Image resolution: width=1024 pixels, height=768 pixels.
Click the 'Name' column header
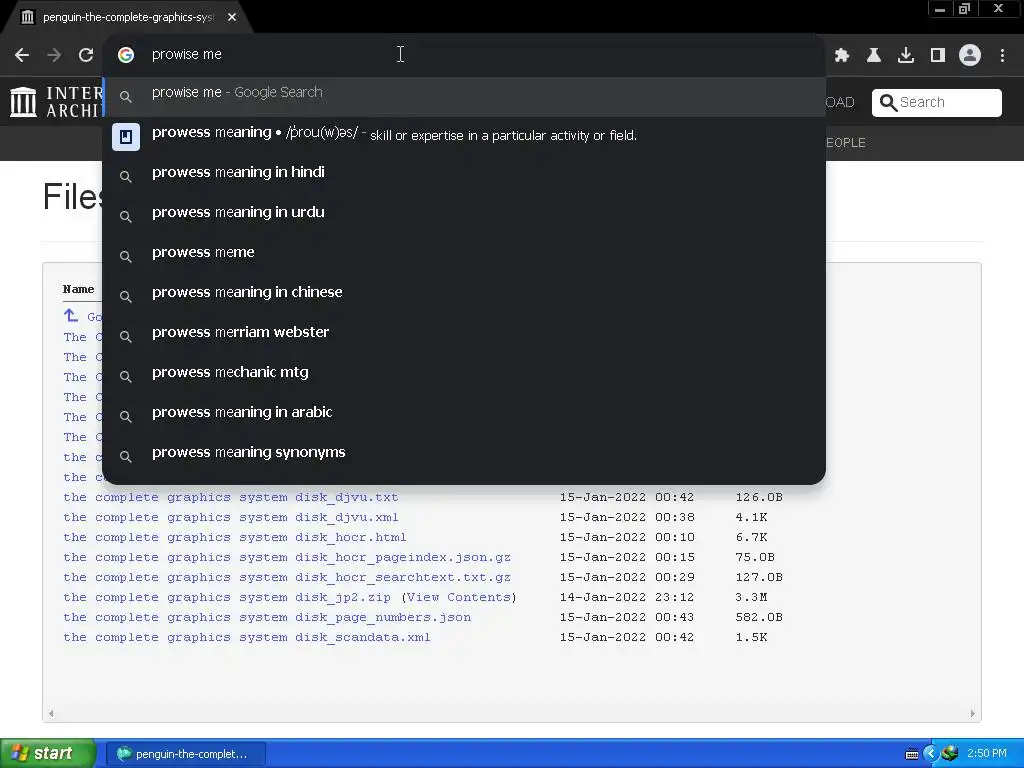[78, 289]
